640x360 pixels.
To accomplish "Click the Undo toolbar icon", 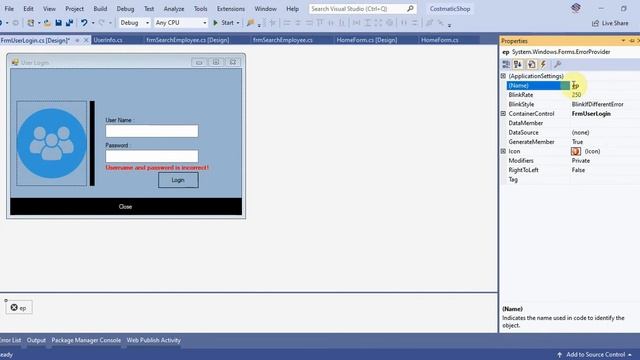I will (x=84, y=23).
